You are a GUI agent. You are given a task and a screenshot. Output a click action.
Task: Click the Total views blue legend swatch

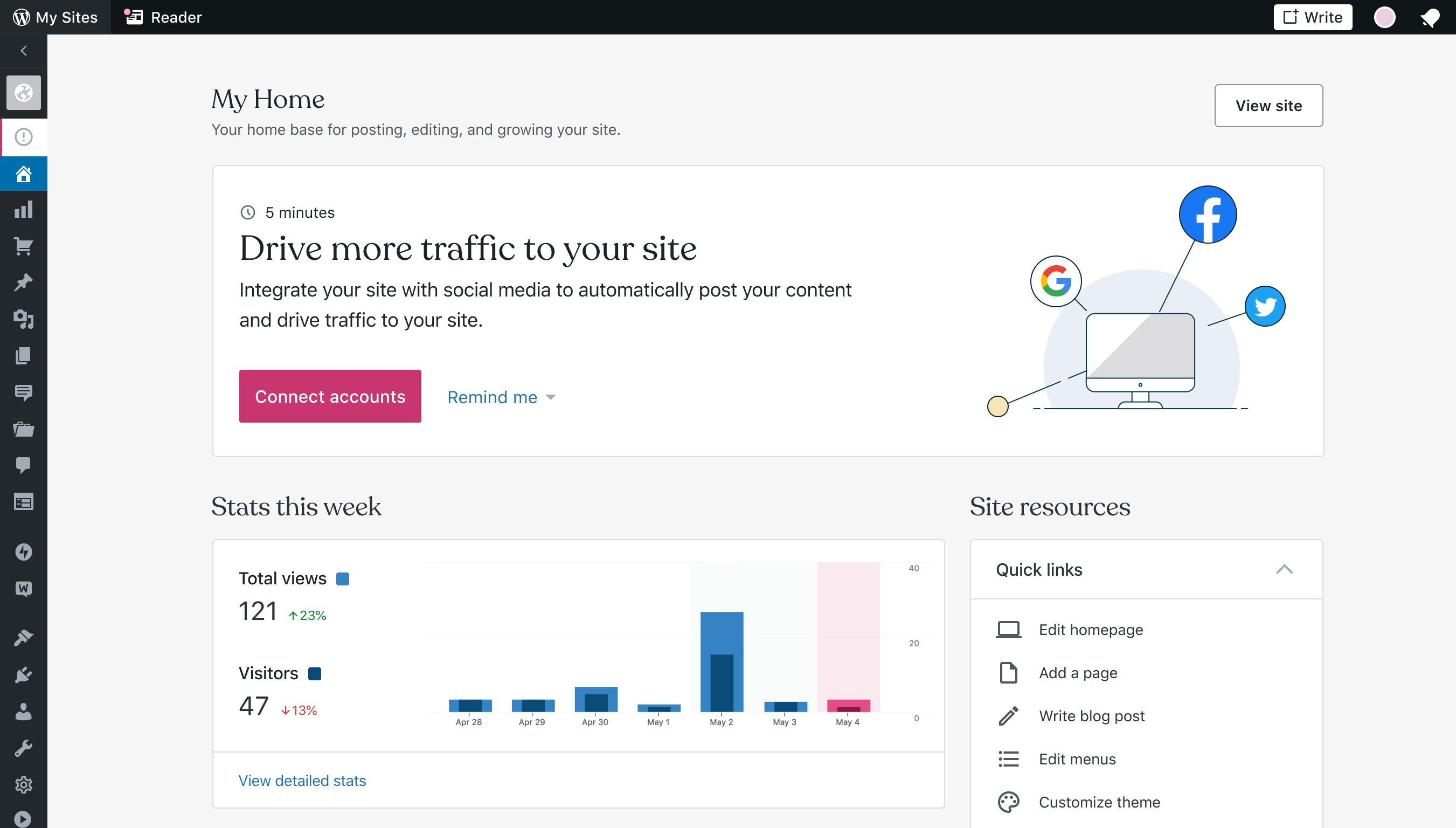coord(343,579)
